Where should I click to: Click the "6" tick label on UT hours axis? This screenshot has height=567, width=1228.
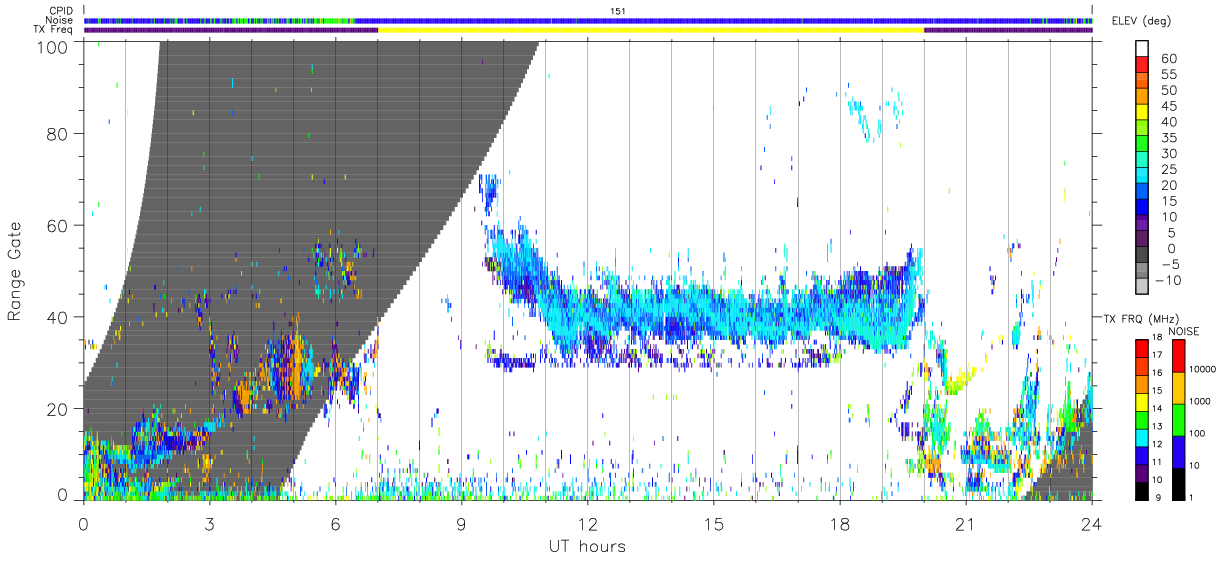pos(335,524)
